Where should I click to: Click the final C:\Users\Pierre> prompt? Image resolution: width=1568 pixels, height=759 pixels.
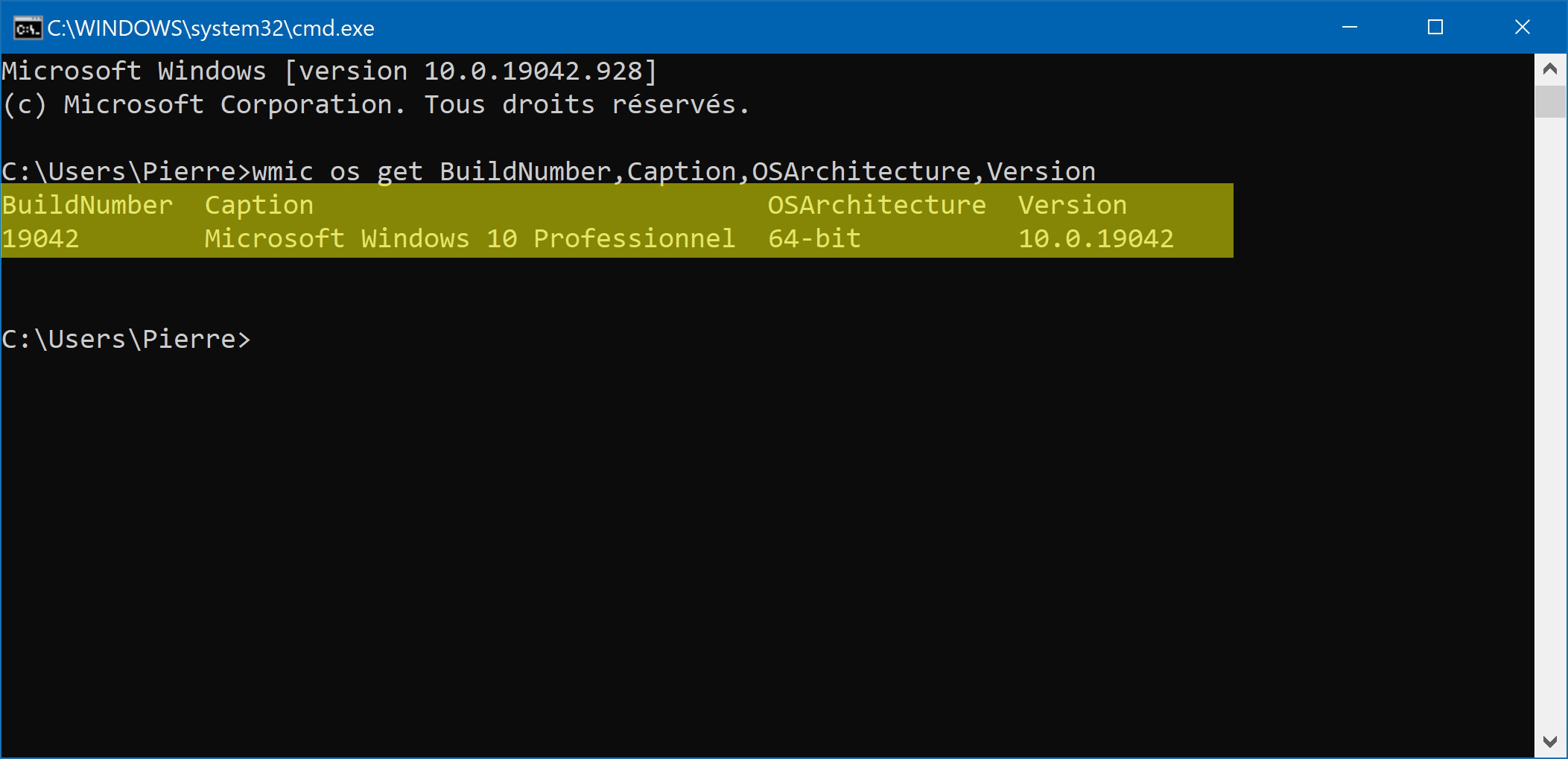(x=127, y=340)
